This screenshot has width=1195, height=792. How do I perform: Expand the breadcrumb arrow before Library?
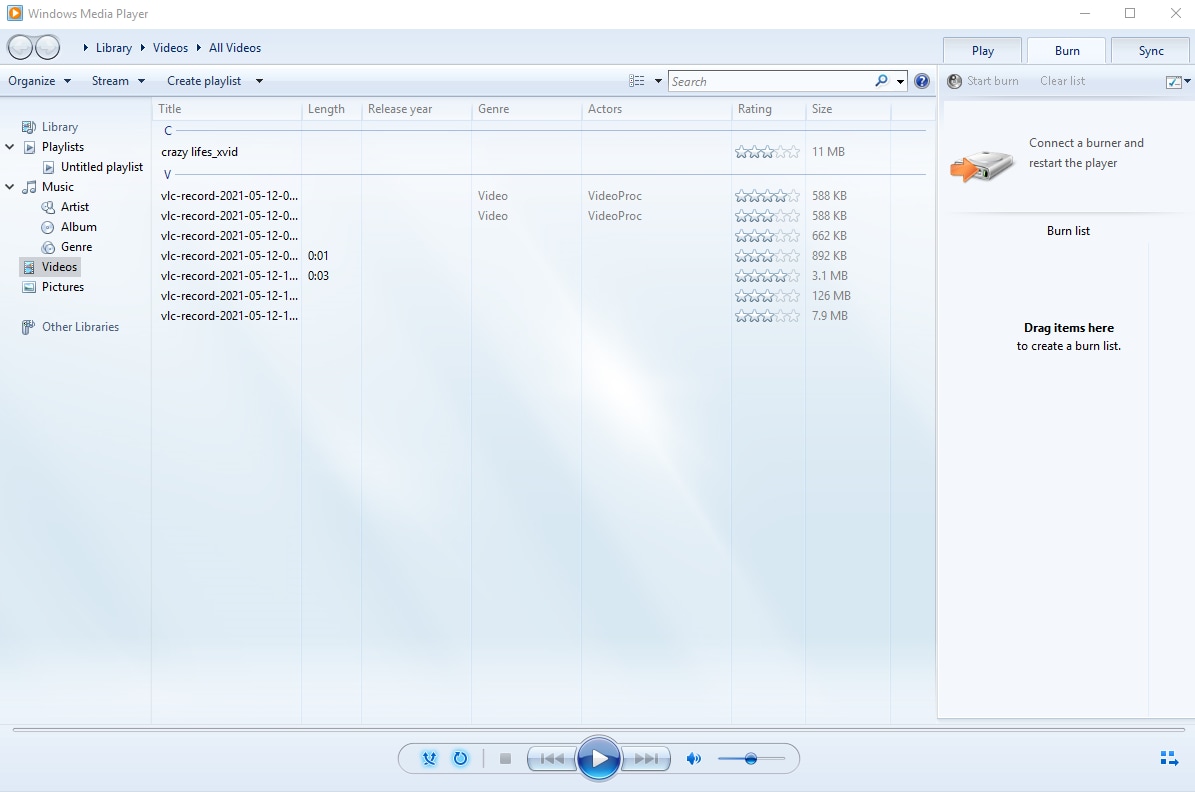[86, 47]
